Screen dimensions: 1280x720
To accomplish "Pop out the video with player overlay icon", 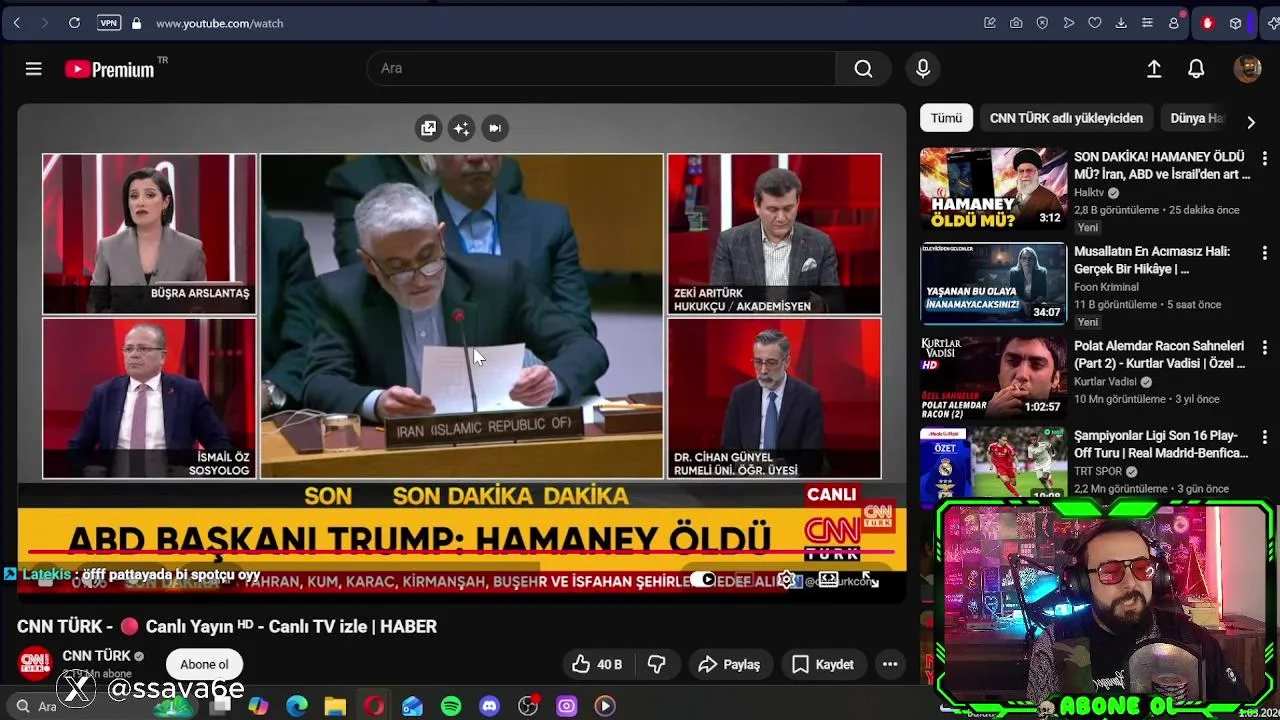I will [x=429, y=128].
